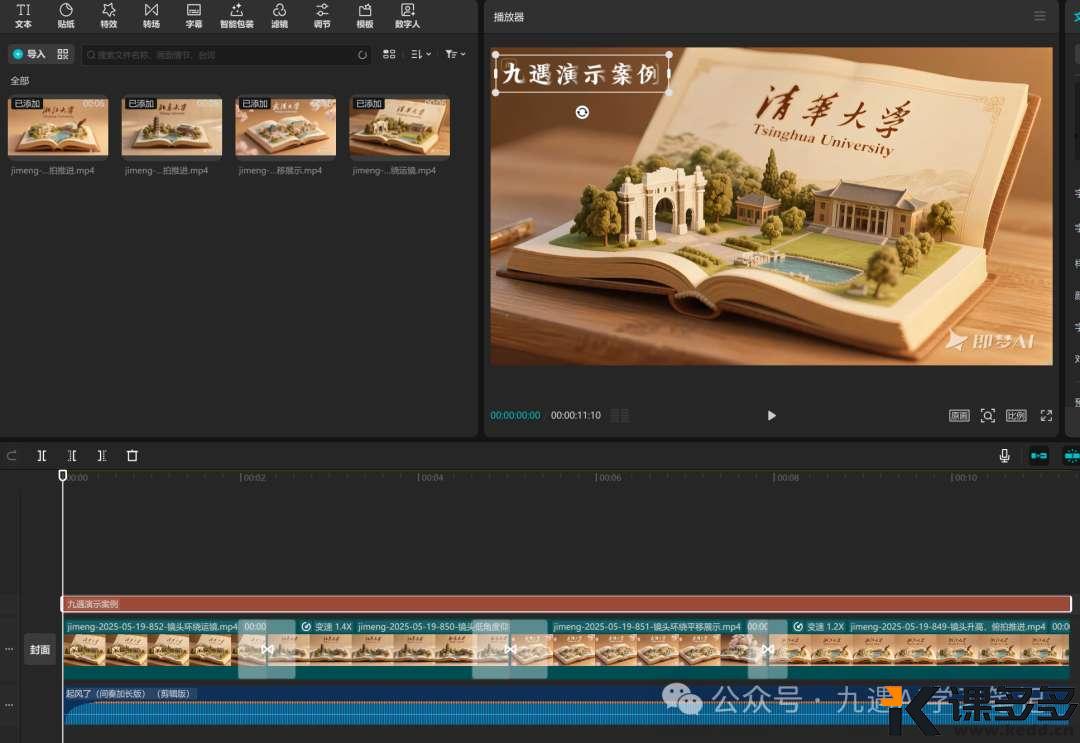Screen dimensions: 1080x743
Task: Toggle 原画 original quality in the player
Action: point(959,415)
